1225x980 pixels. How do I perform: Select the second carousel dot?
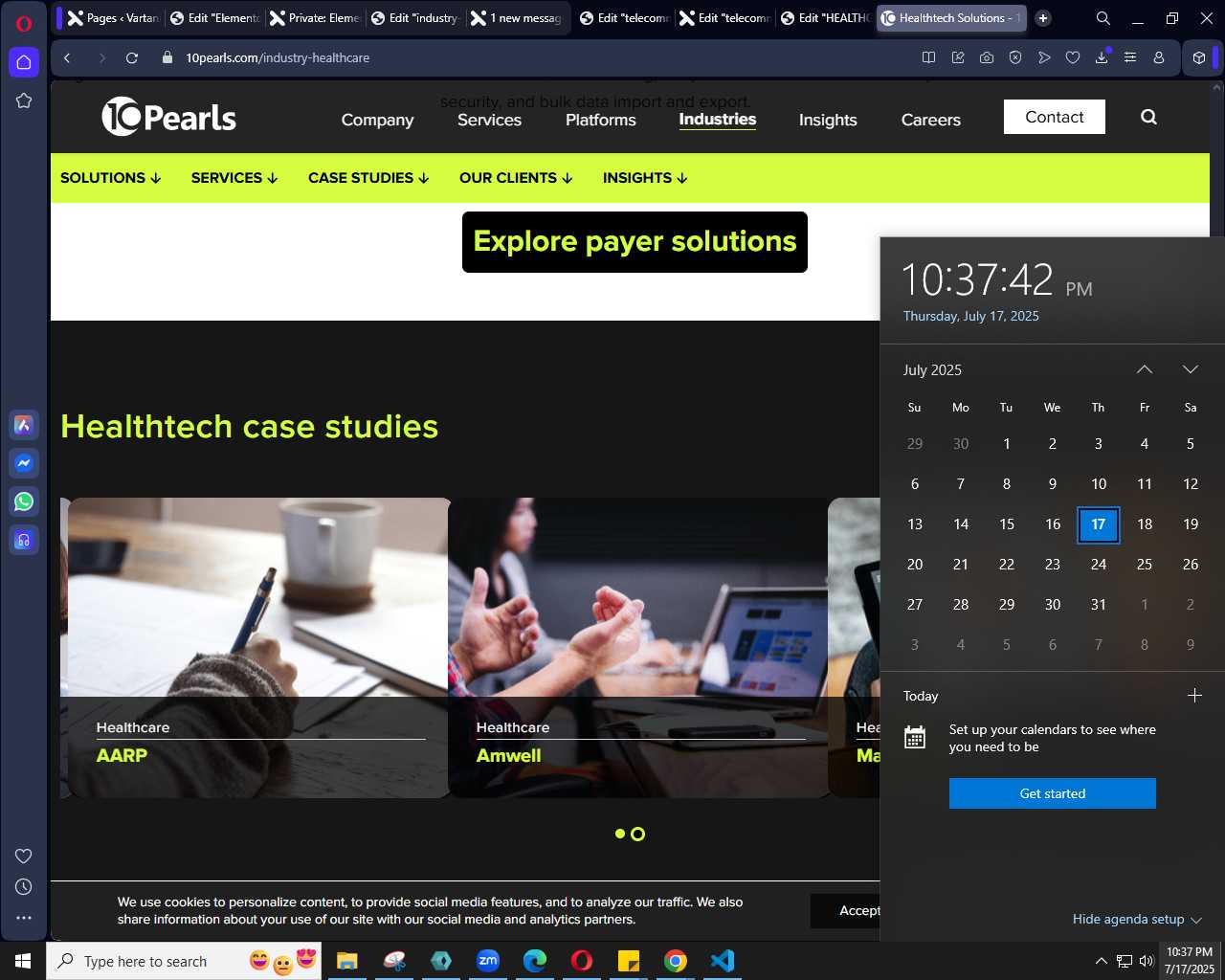pyautogui.click(x=638, y=834)
